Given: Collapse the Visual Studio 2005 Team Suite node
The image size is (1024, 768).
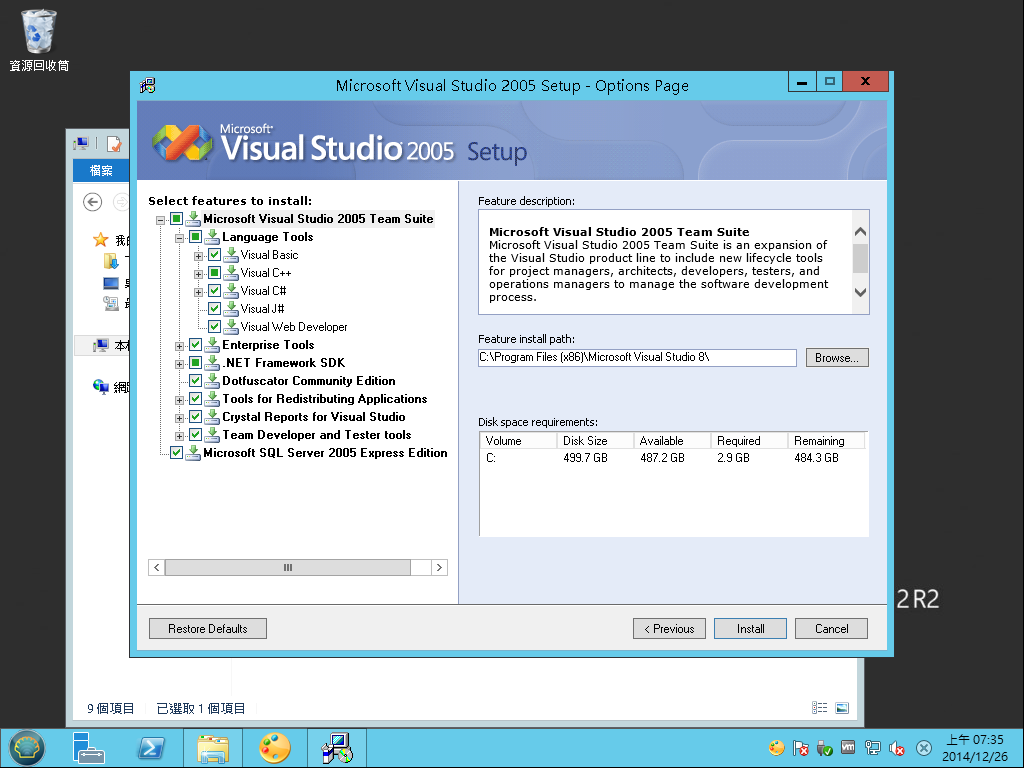Looking at the screenshot, I should 160,220.
